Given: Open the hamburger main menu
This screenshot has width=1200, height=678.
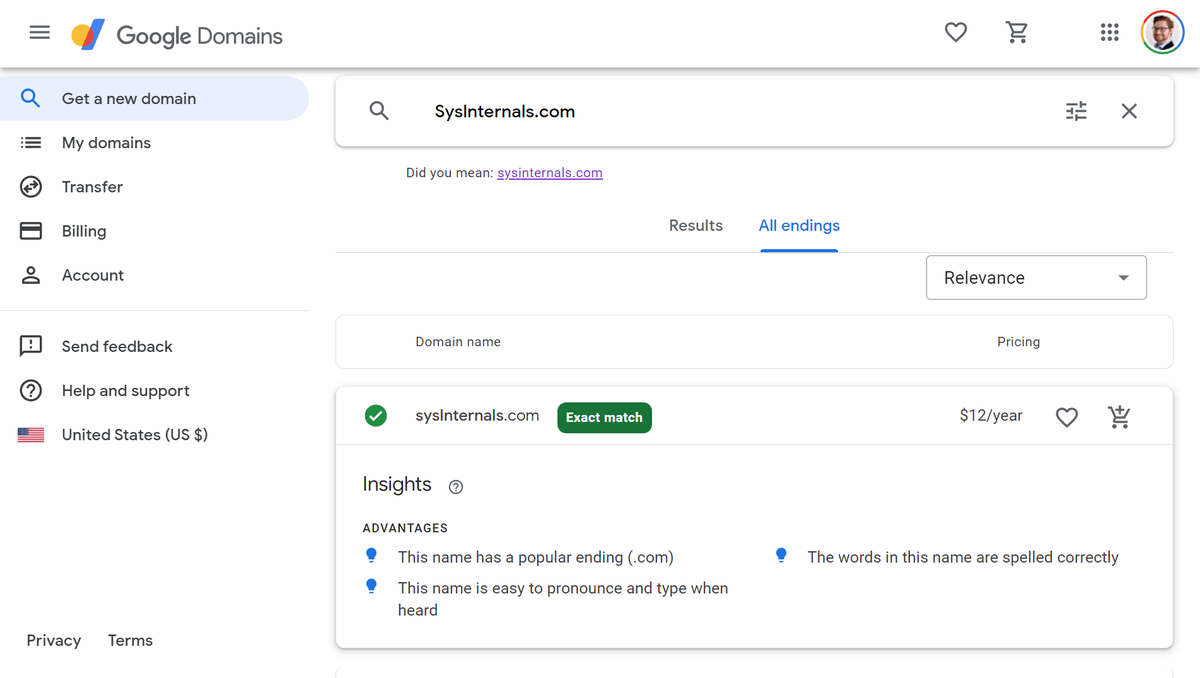Looking at the screenshot, I should (39, 33).
